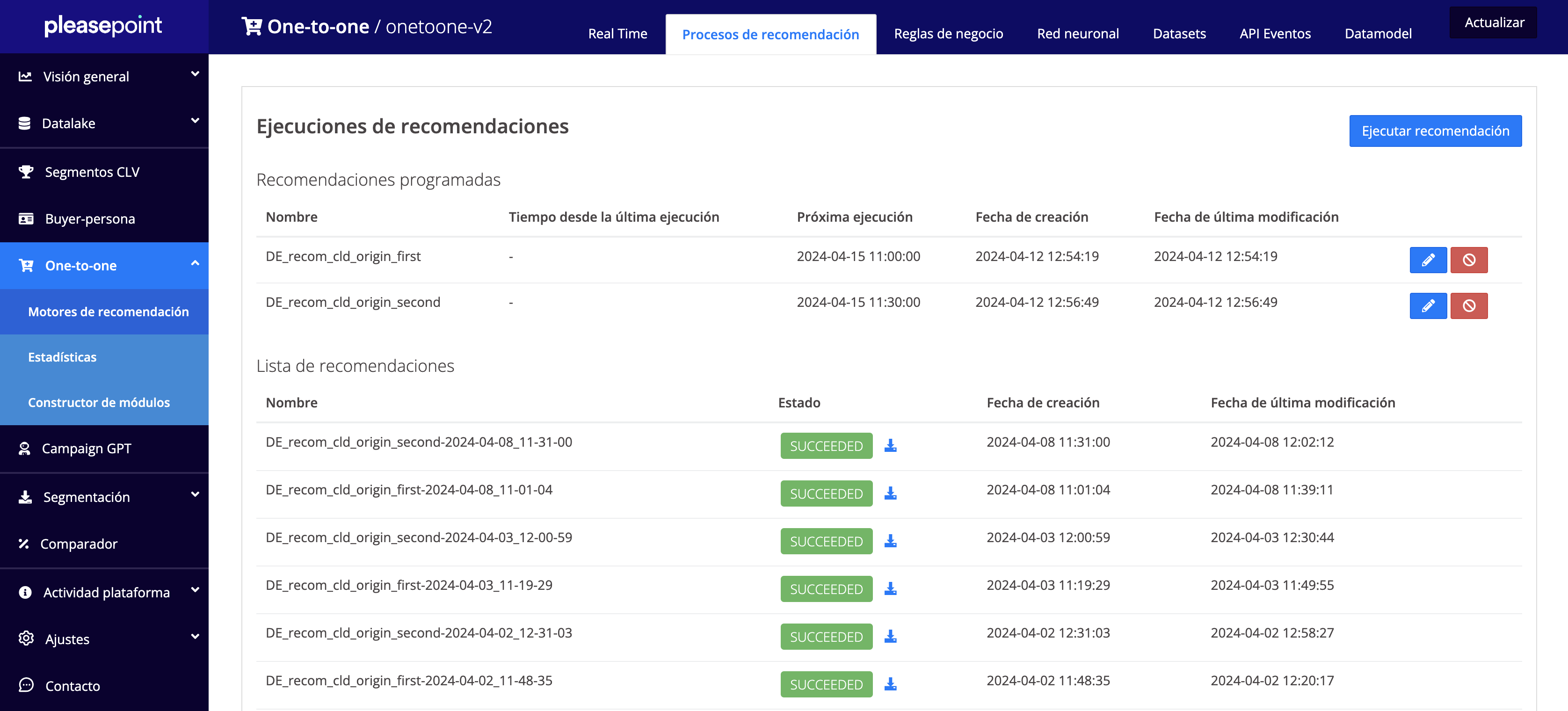The image size is (1568, 711).
Task: Open Estadísticas in the sidebar submenu
Action: [x=62, y=357]
